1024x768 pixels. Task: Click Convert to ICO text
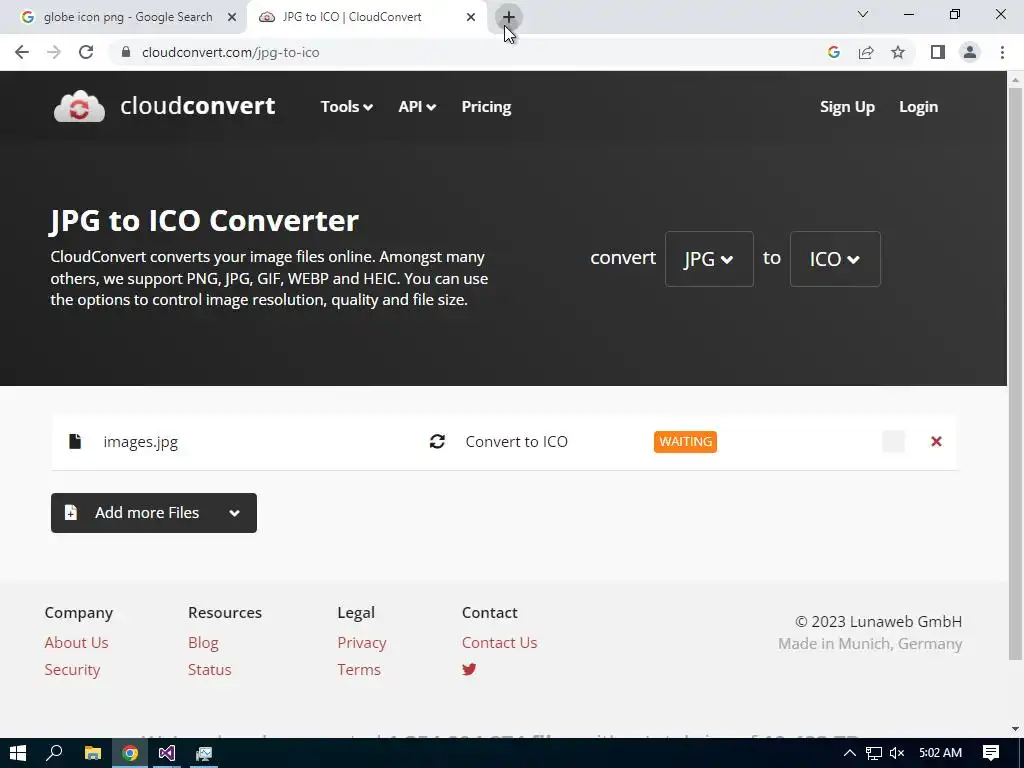tap(517, 441)
